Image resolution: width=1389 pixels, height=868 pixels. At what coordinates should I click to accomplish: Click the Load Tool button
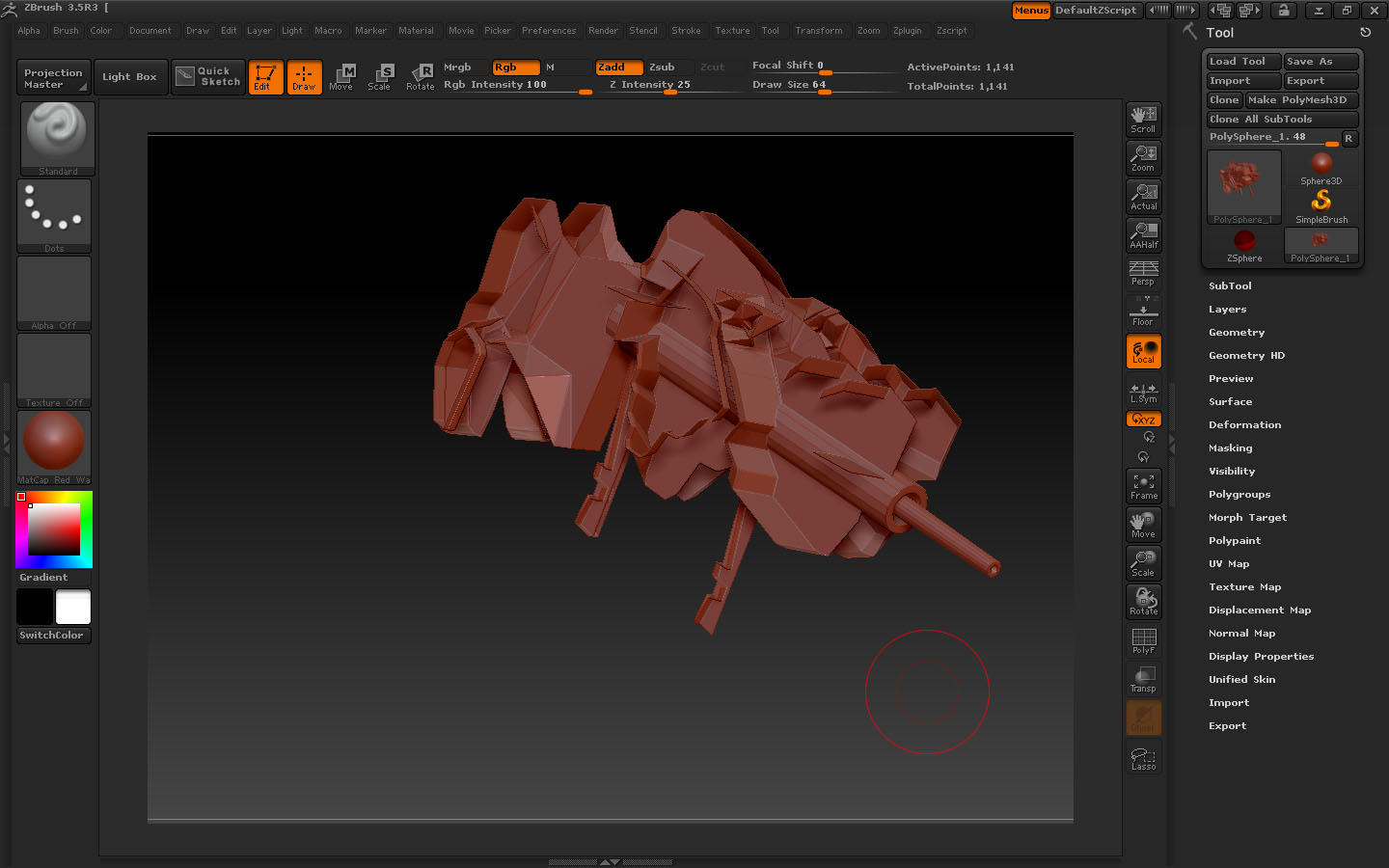1241,62
